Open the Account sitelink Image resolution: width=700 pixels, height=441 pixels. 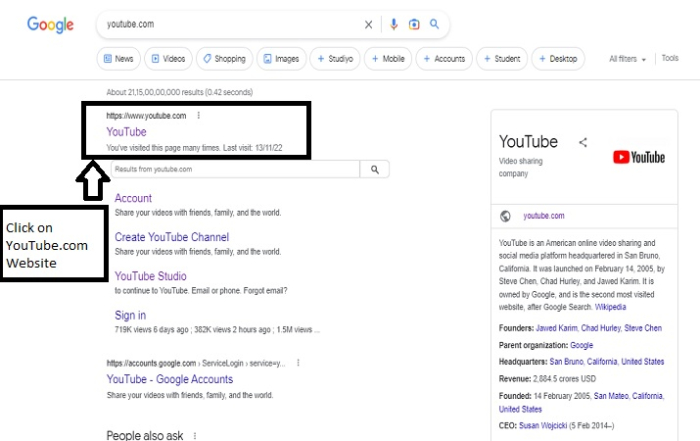pos(133,198)
